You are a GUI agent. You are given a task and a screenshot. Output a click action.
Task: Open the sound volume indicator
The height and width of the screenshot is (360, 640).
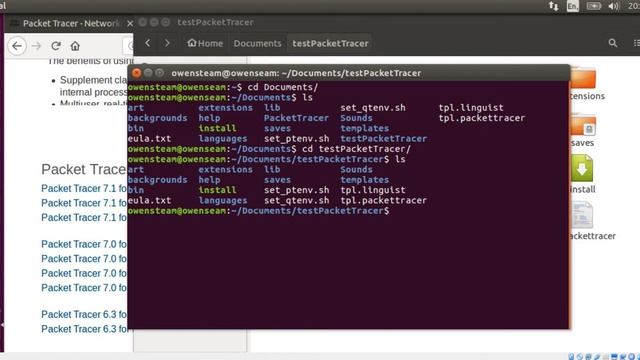tap(613, 6)
